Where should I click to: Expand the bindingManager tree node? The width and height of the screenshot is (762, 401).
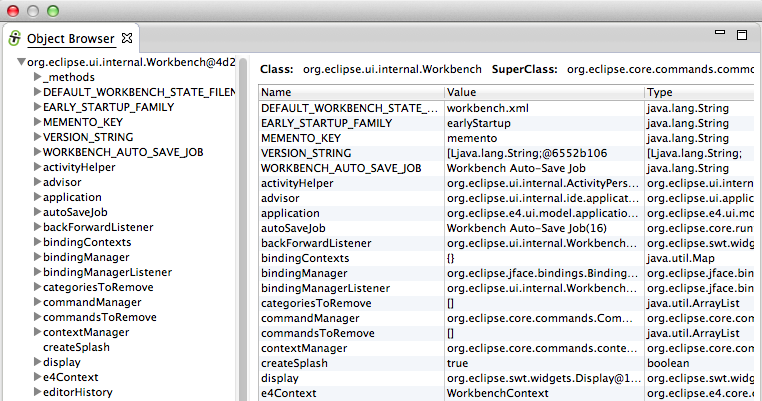[37, 257]
